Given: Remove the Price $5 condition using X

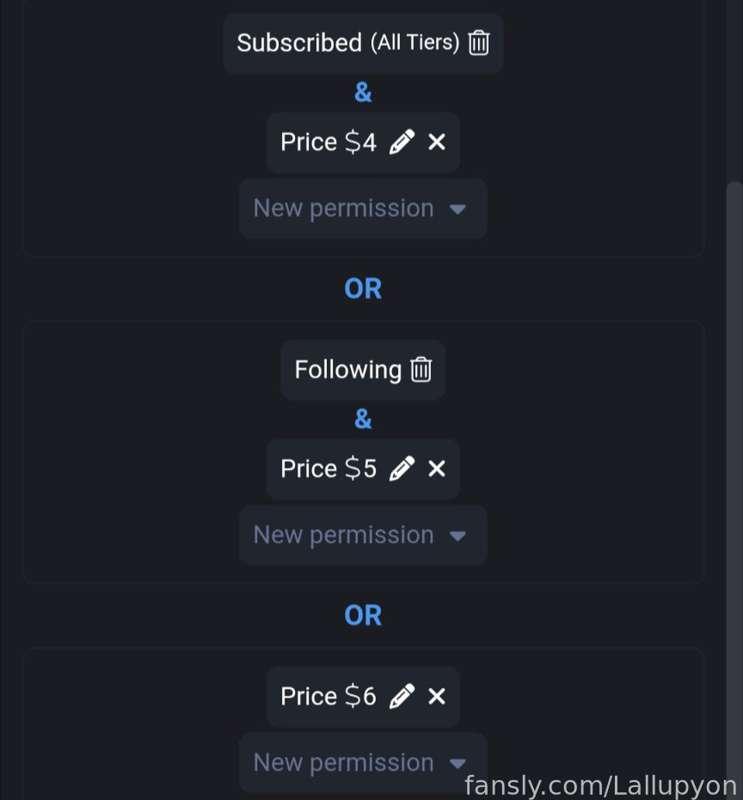Looking at the screenshot, I should pos(437,468).
